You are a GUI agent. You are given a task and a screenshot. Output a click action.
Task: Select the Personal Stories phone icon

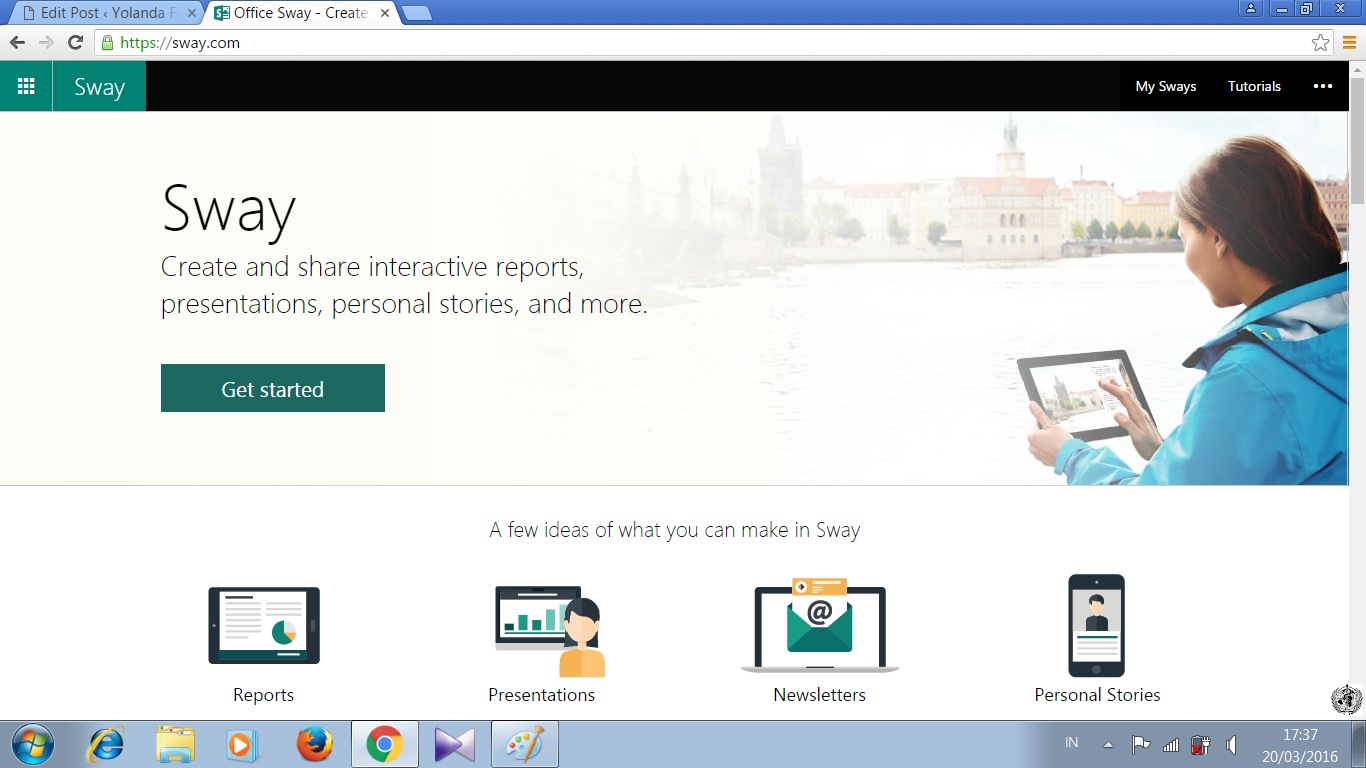(x=1096, y=625)
